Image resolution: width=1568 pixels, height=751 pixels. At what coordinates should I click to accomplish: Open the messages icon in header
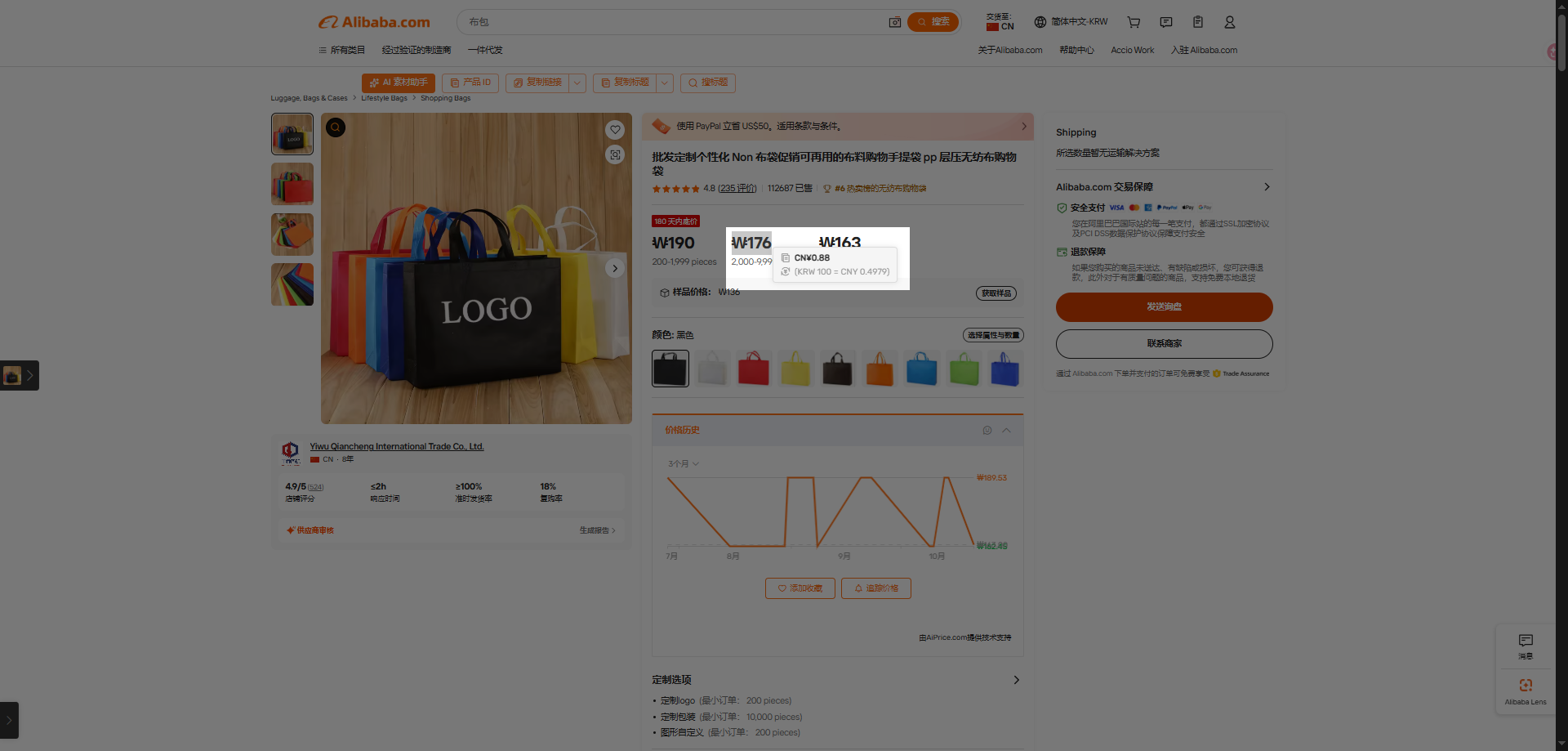1166,22
